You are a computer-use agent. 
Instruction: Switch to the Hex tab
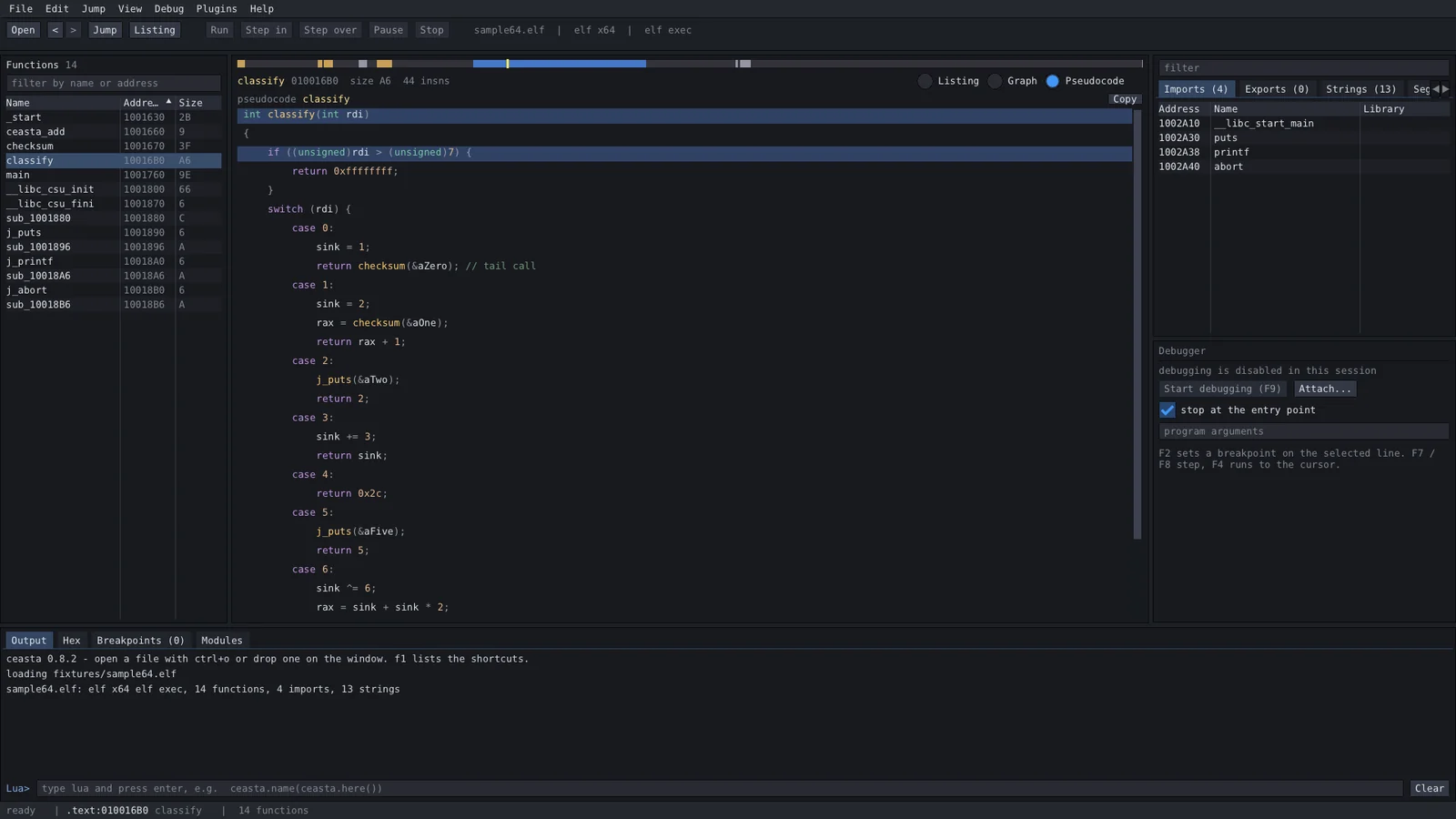click(72, 641)
